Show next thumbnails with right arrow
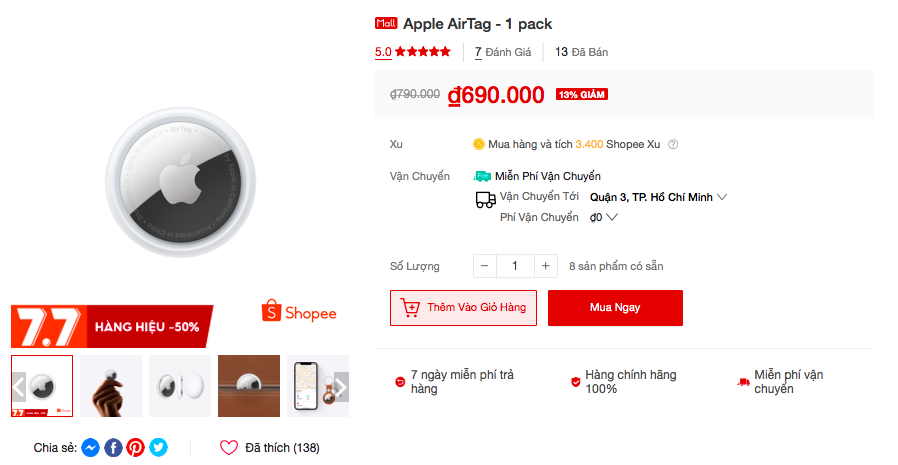Screen dimensions: 898x465 pos(341,387)
